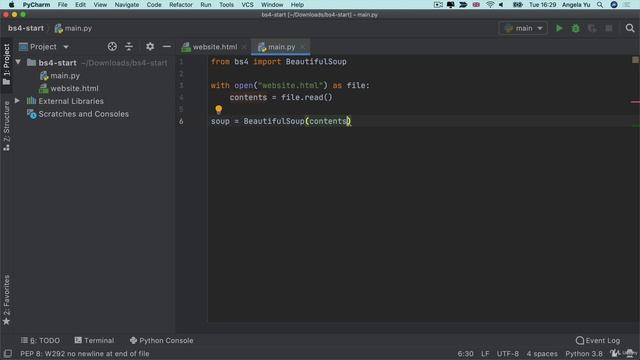
Task: Open the File menu
Action: (x=62, y=4)
